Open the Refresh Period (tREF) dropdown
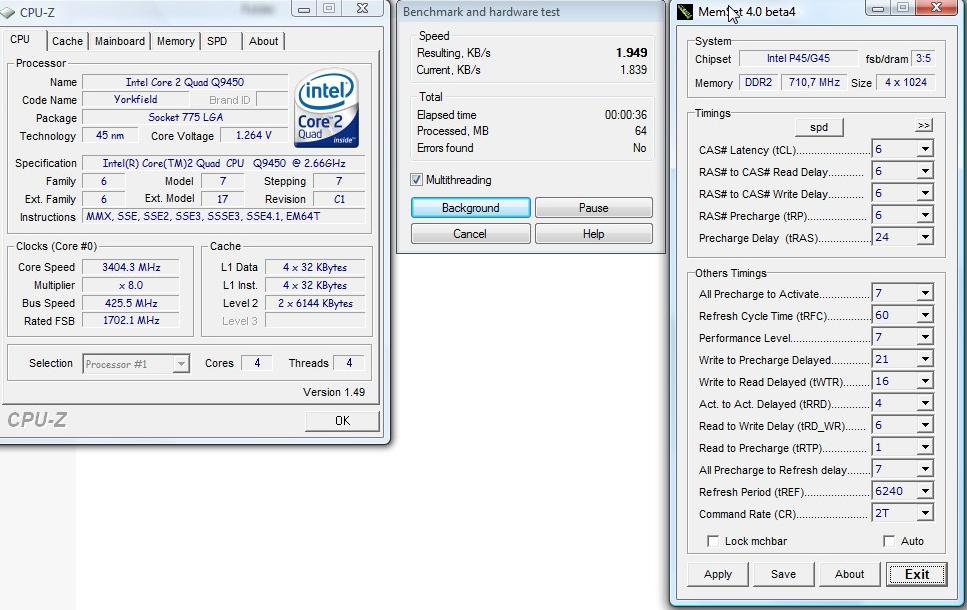This screenshot has height=610, width=967. click(x=925, y=492)
